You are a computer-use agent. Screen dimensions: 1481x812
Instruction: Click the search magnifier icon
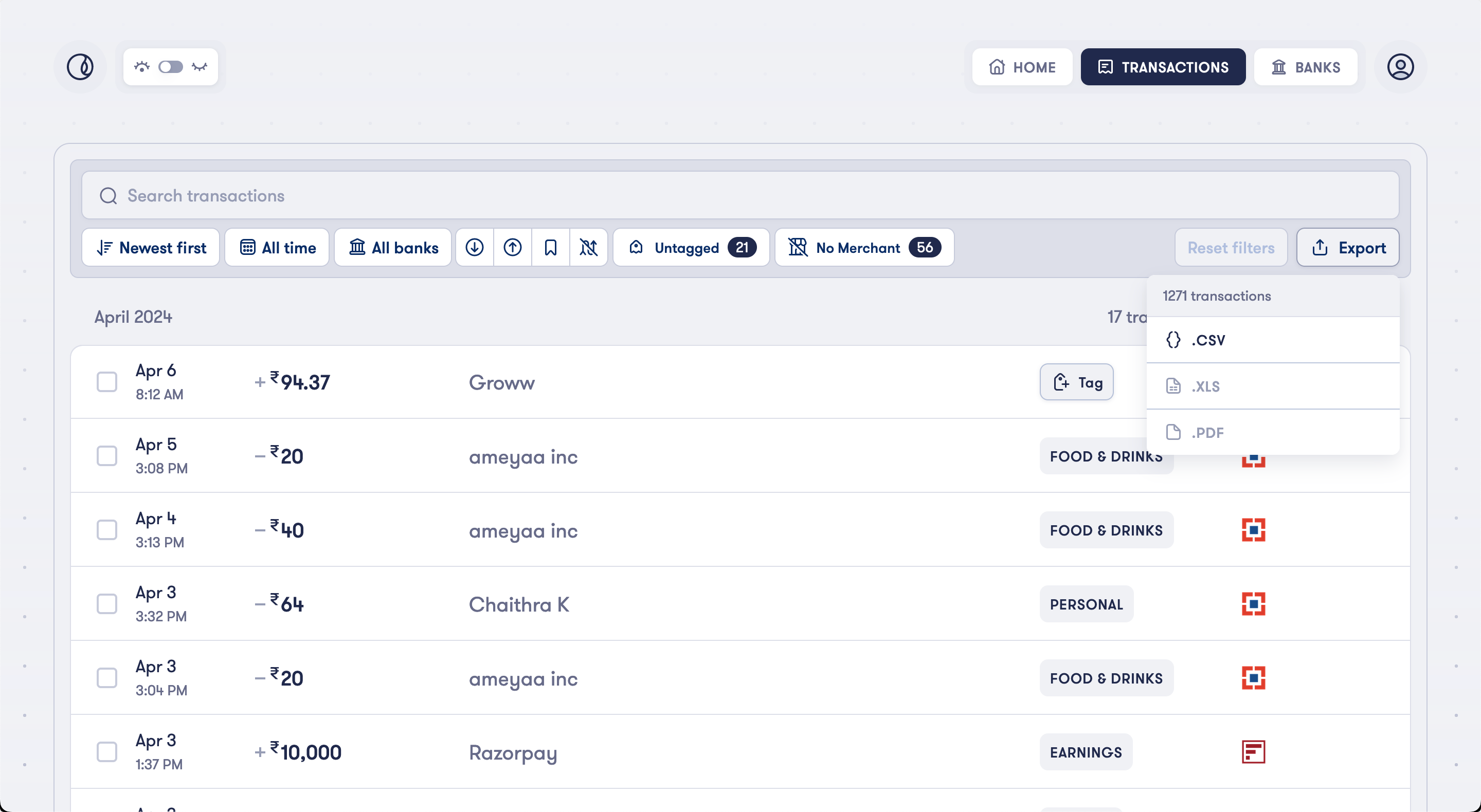(x=109, y=196)
